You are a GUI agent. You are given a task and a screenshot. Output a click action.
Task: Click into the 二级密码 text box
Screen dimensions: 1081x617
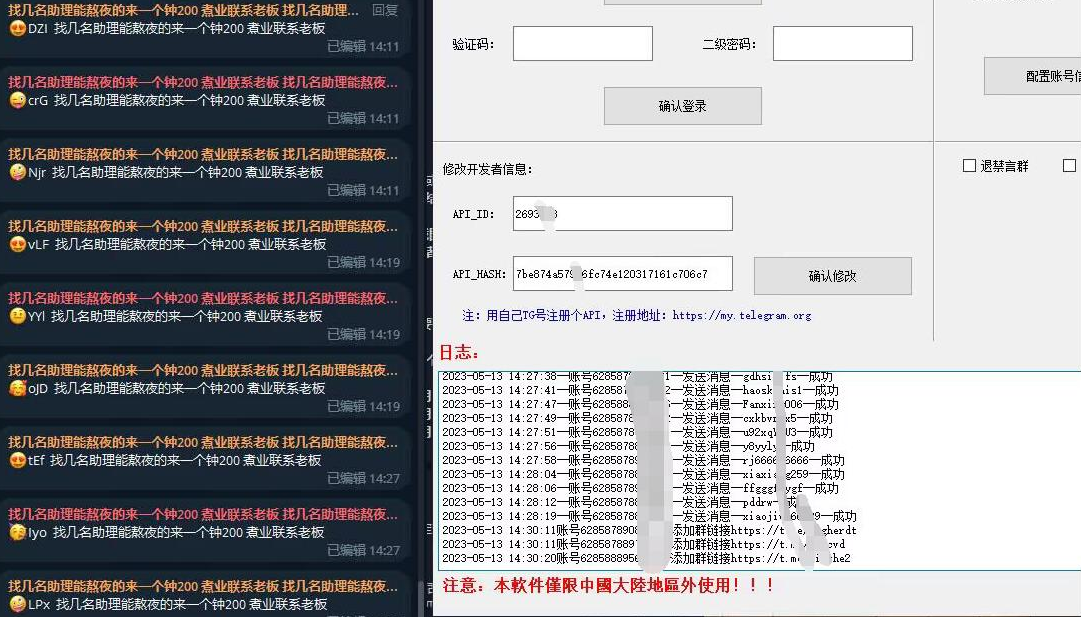[842, 44]
